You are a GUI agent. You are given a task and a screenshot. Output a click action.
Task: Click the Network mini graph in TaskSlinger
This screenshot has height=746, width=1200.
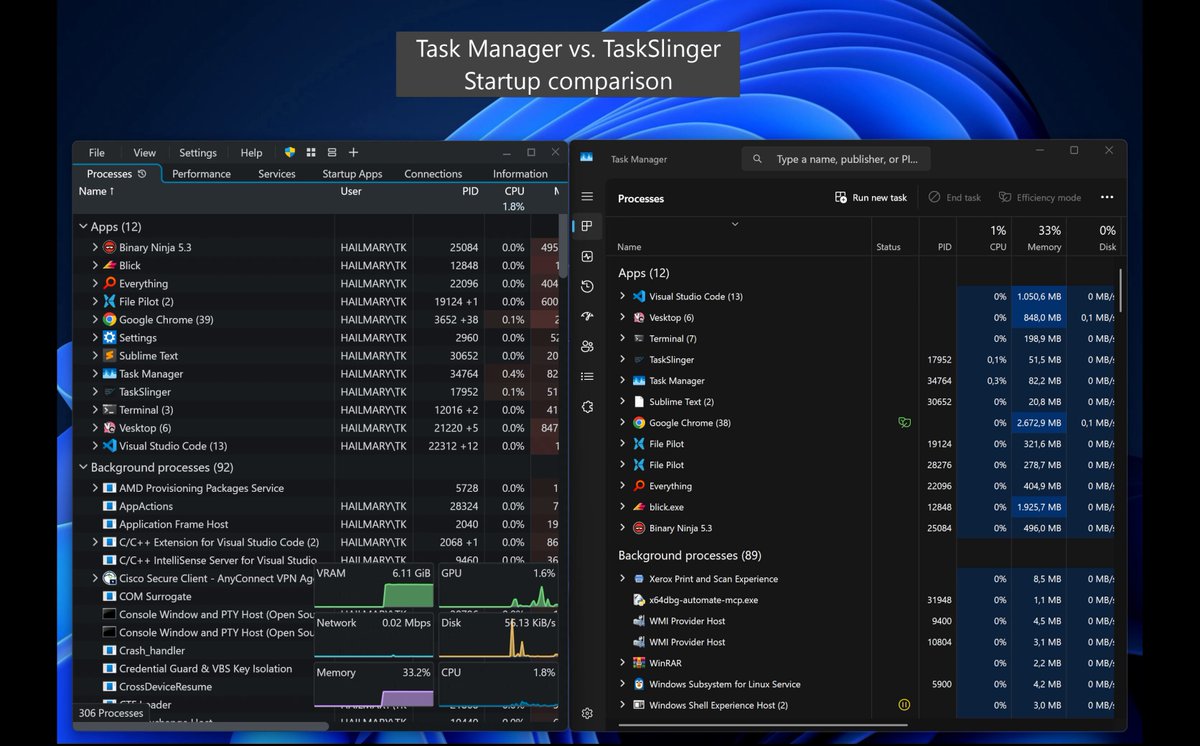(x=374, y=636)
